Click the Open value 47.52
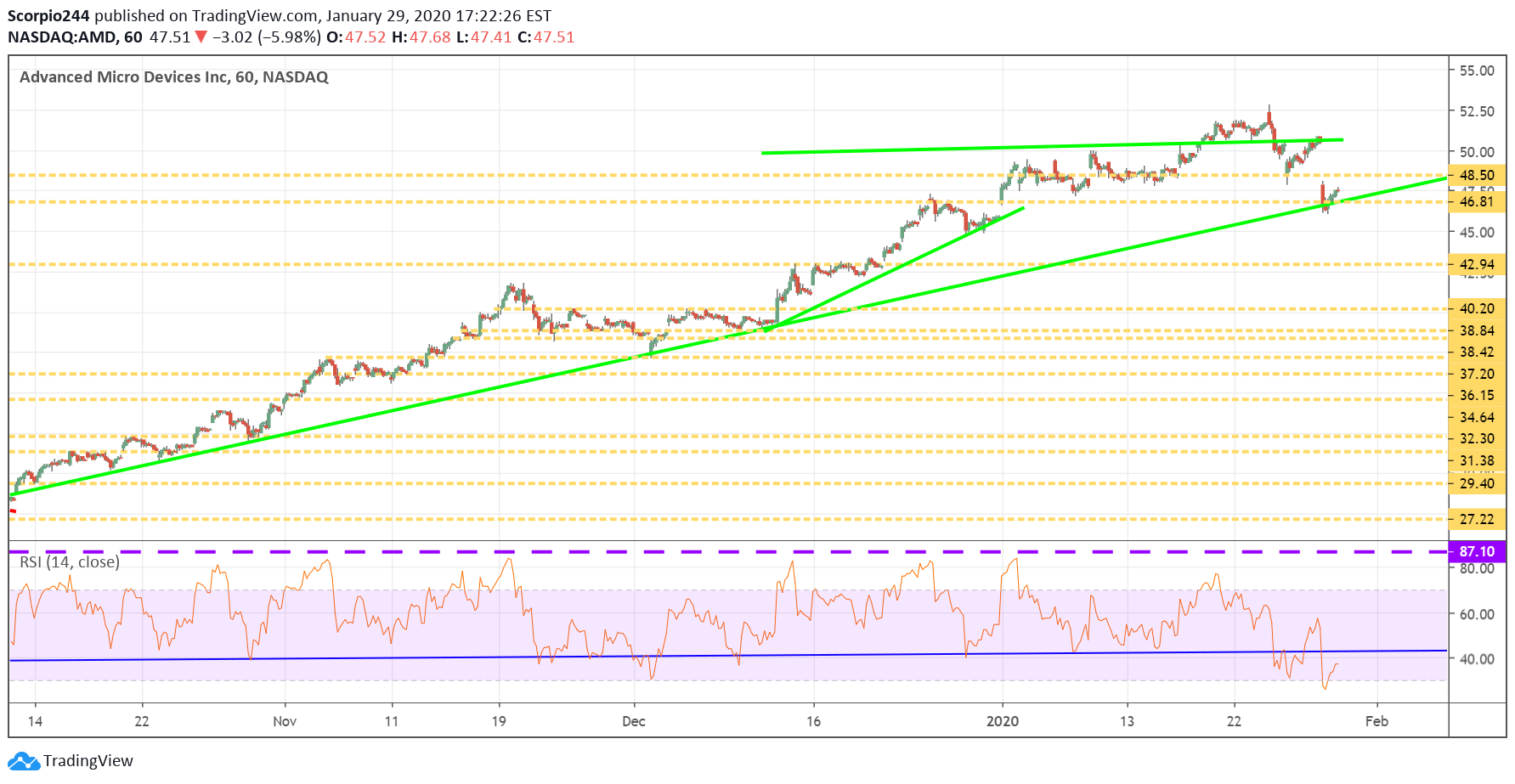Screen dimensions: 1515x784 point(365,37)
